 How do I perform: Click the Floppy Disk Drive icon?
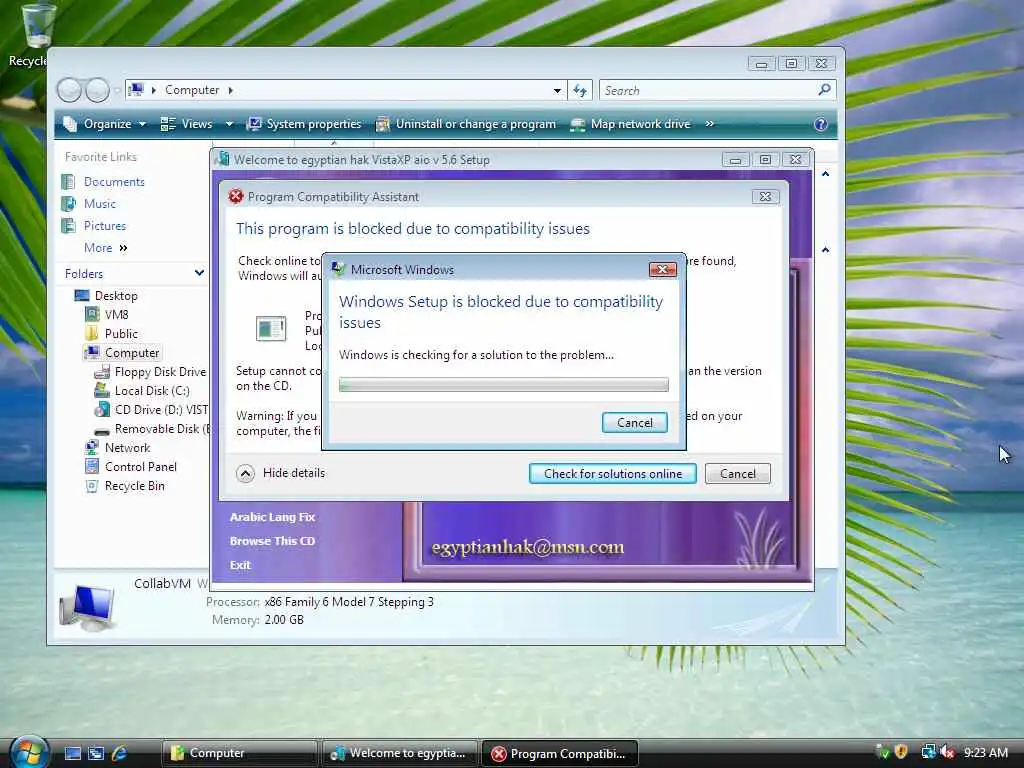pos(102,372)
